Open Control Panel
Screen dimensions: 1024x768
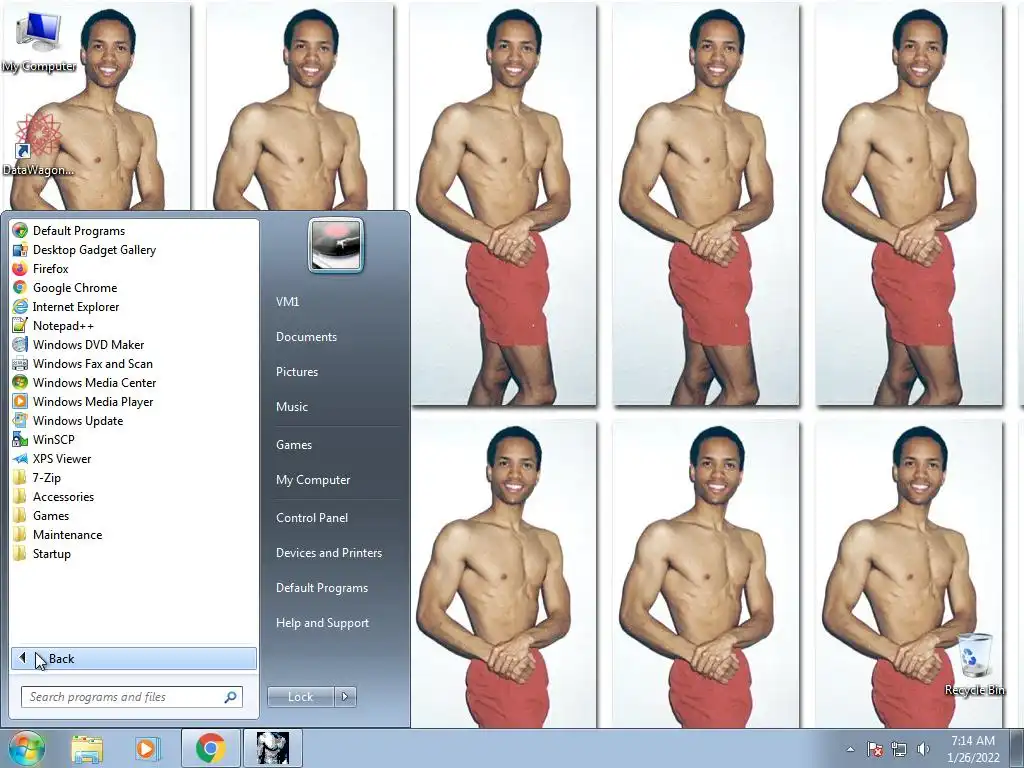tap(312, 517)
